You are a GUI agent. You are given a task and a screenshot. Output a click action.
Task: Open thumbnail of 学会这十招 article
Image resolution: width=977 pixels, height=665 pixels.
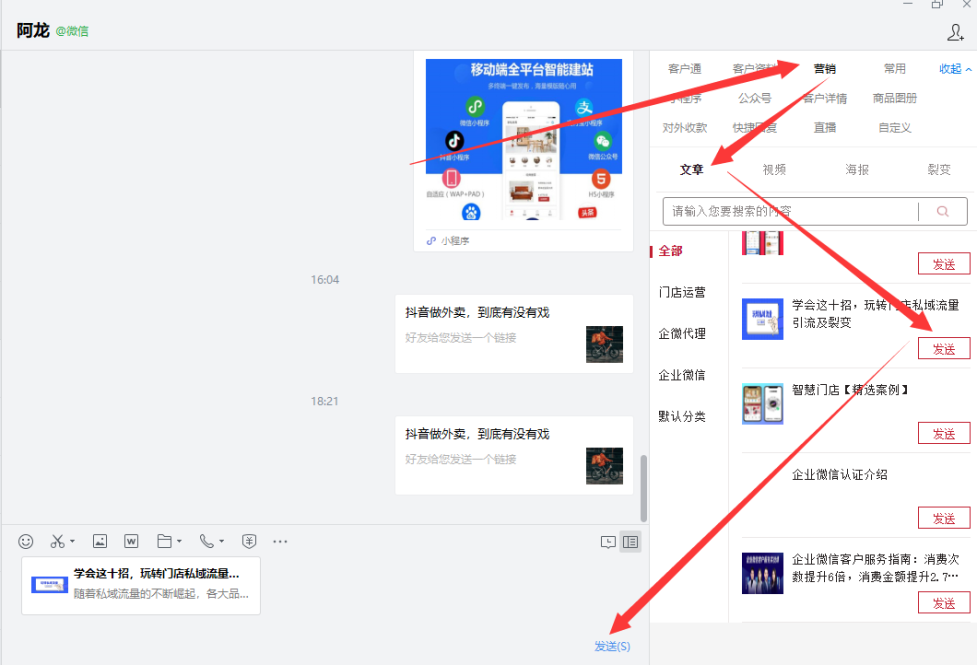pos(762,319)
